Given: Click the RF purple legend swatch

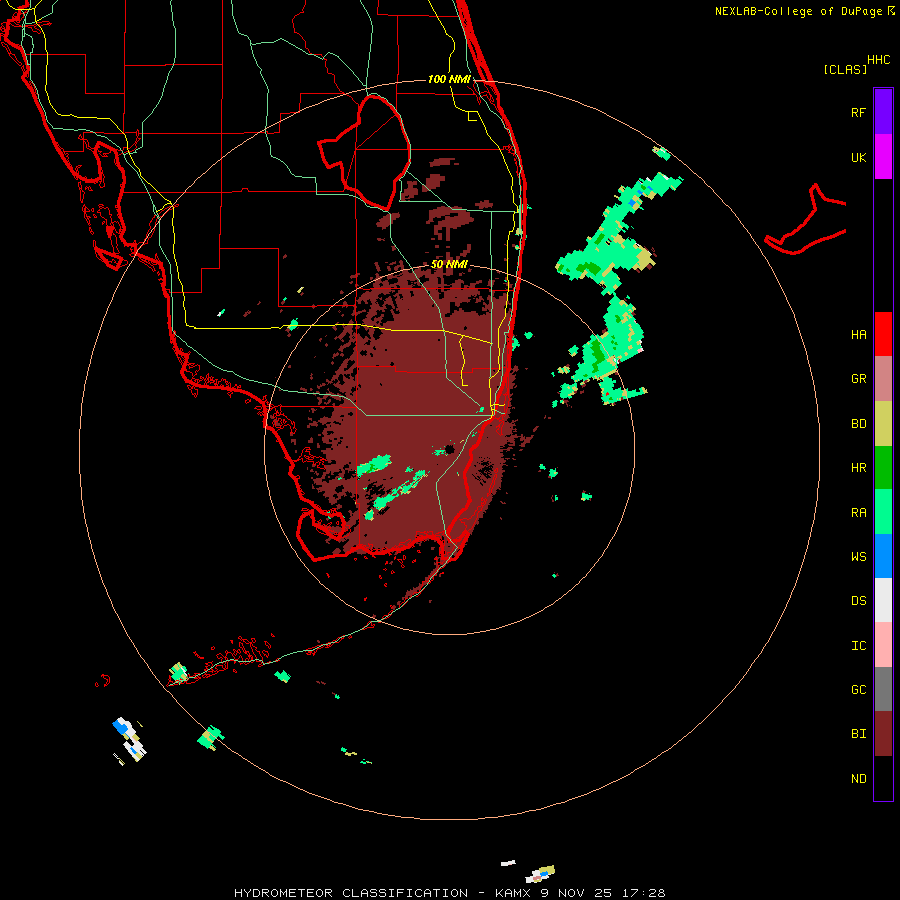Looking at the screenshot, I should pyautogui.click(x=883, y=112).
